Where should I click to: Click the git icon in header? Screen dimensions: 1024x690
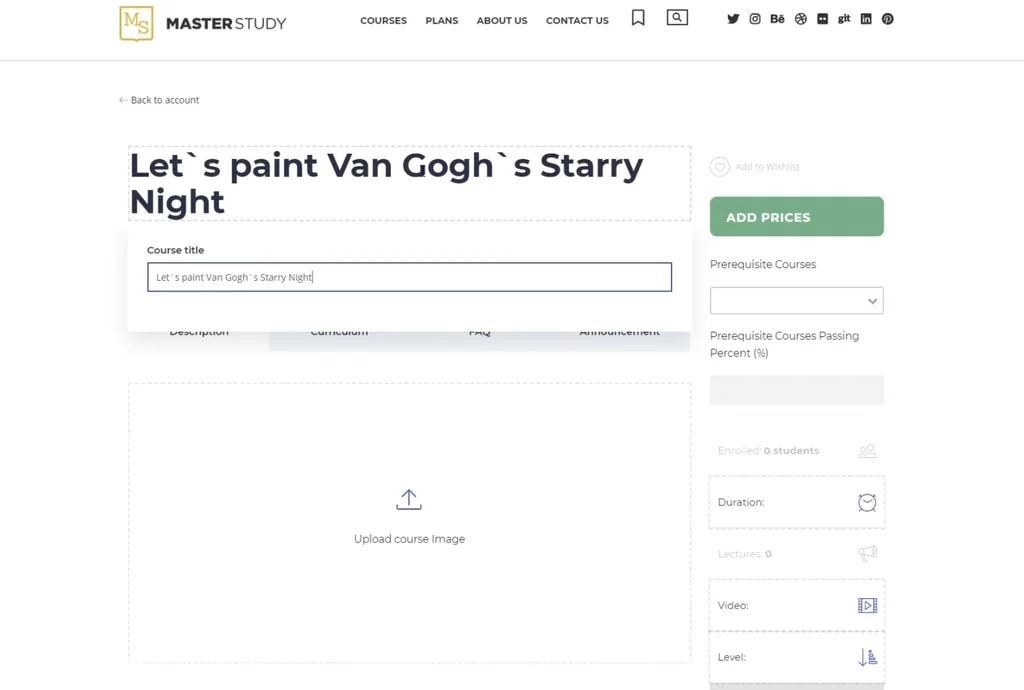[x=844, y=19]
